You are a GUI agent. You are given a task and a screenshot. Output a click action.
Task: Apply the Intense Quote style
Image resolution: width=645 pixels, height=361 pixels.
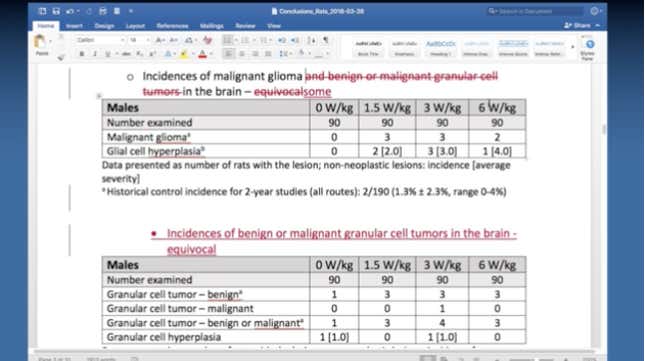pyautogui.click(x=513, y=48)
